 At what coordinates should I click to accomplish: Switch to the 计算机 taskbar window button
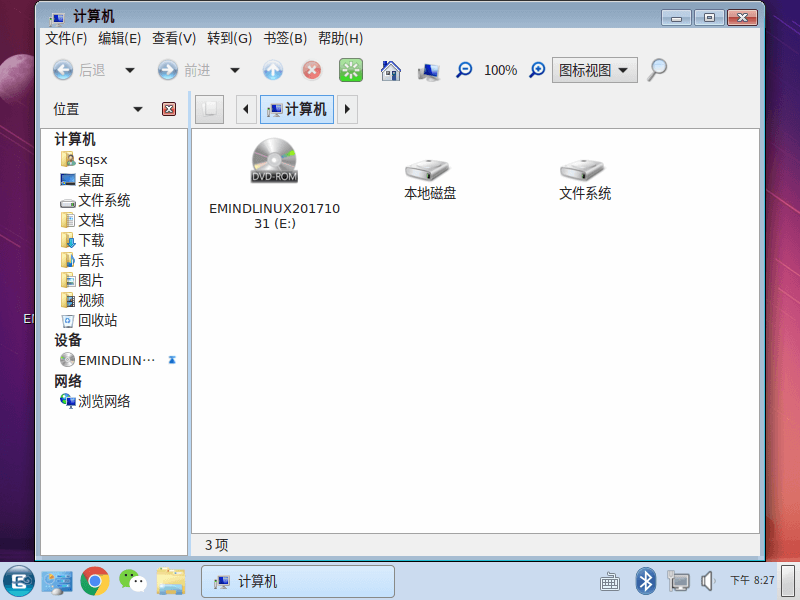[x=298, y=581]
